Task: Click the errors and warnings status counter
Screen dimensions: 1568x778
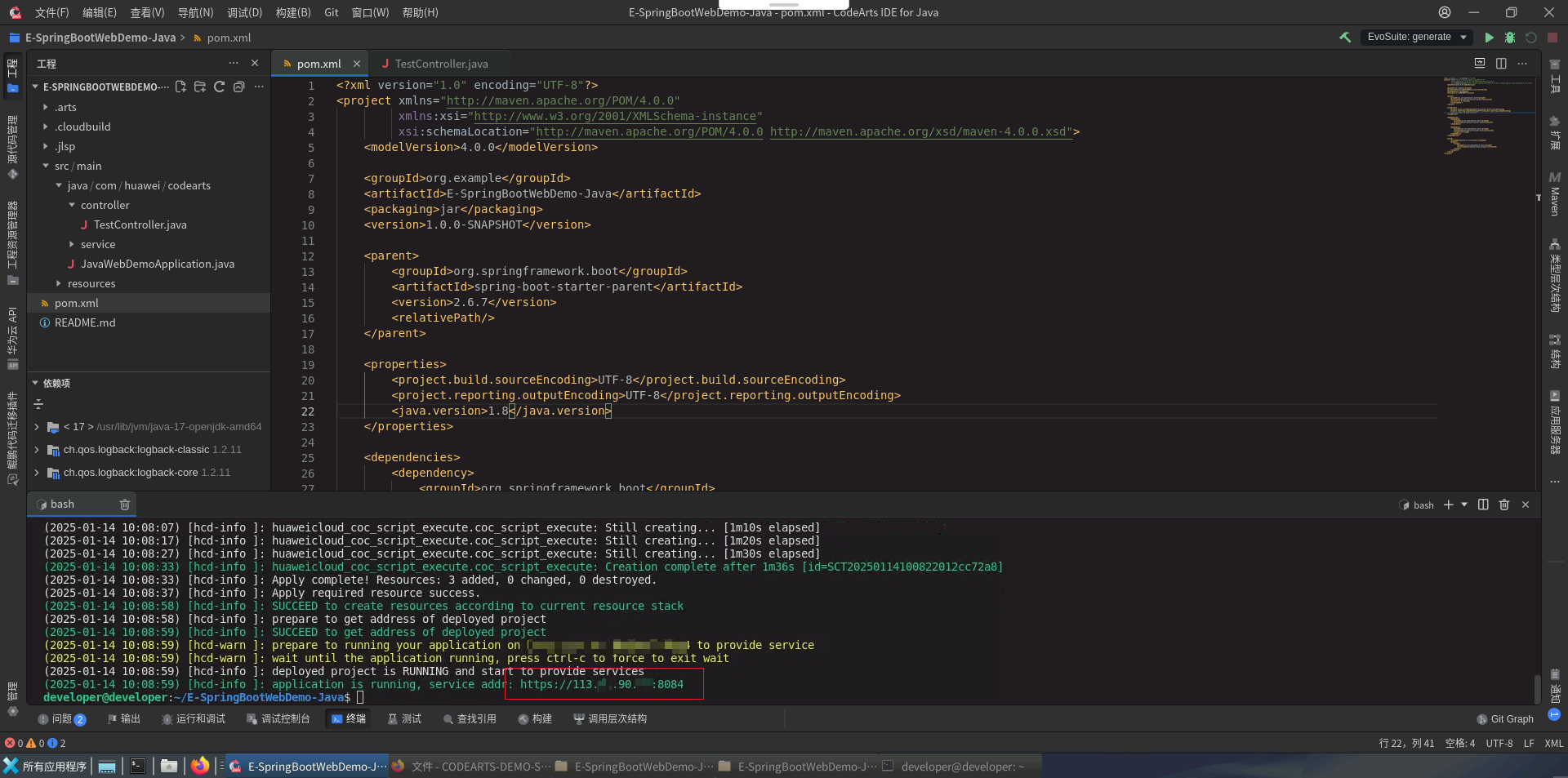Action: tap(35, 743)
